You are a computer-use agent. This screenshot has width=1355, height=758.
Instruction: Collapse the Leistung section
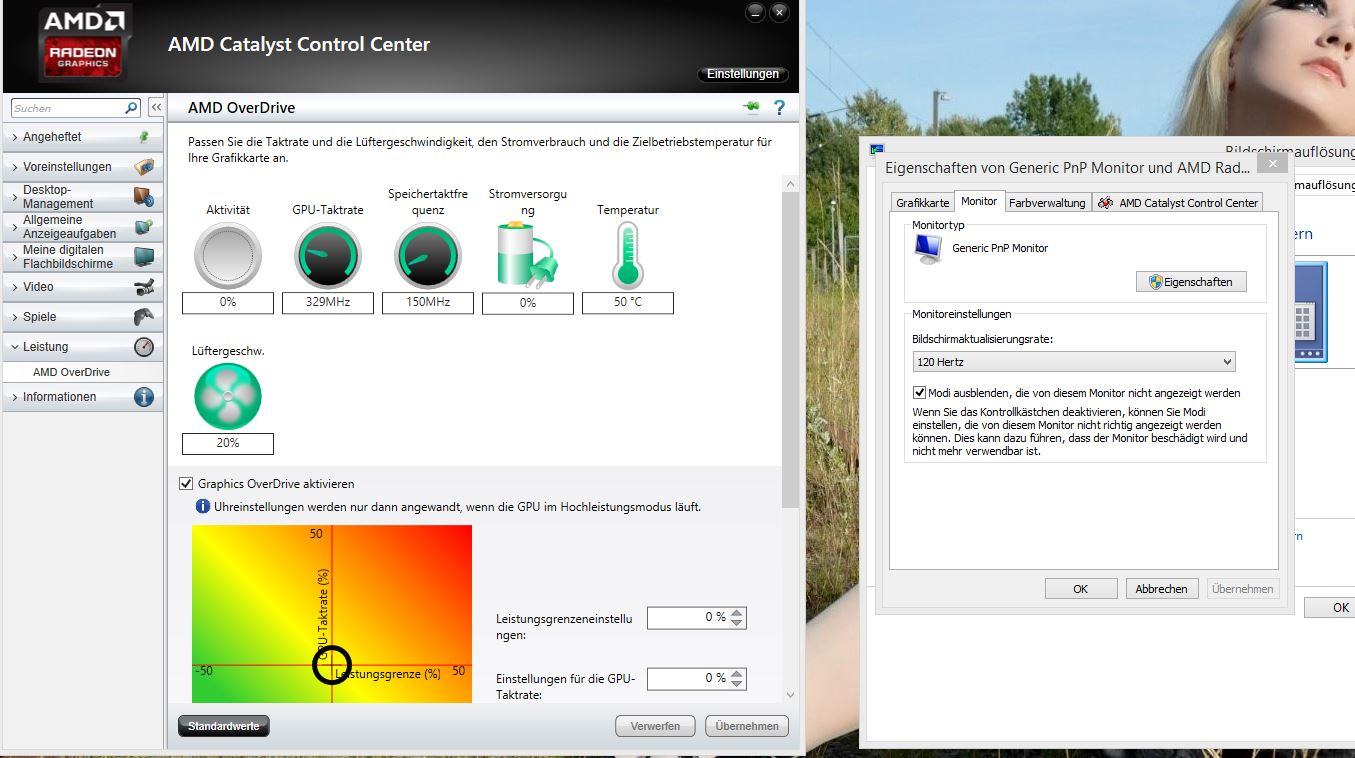pos(15,347)
